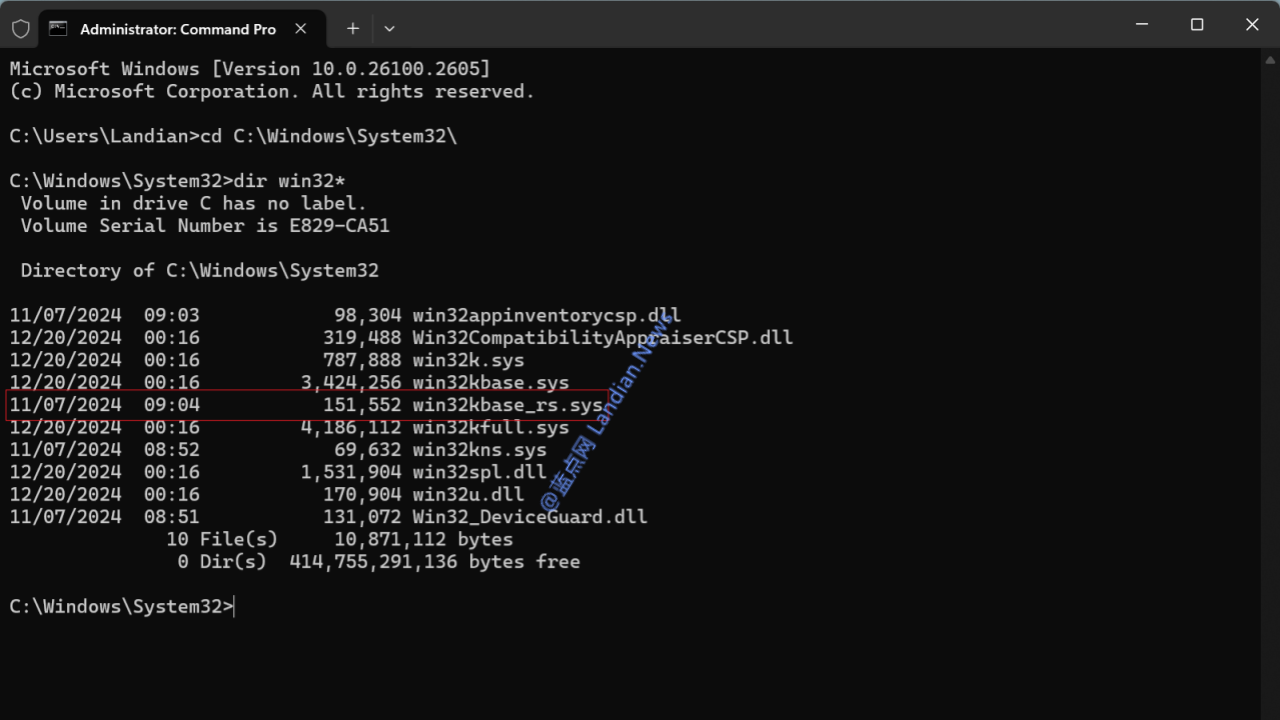Click the win32appinventorycsp.dll filename
Screen dimensions: 1280x720
547,315
